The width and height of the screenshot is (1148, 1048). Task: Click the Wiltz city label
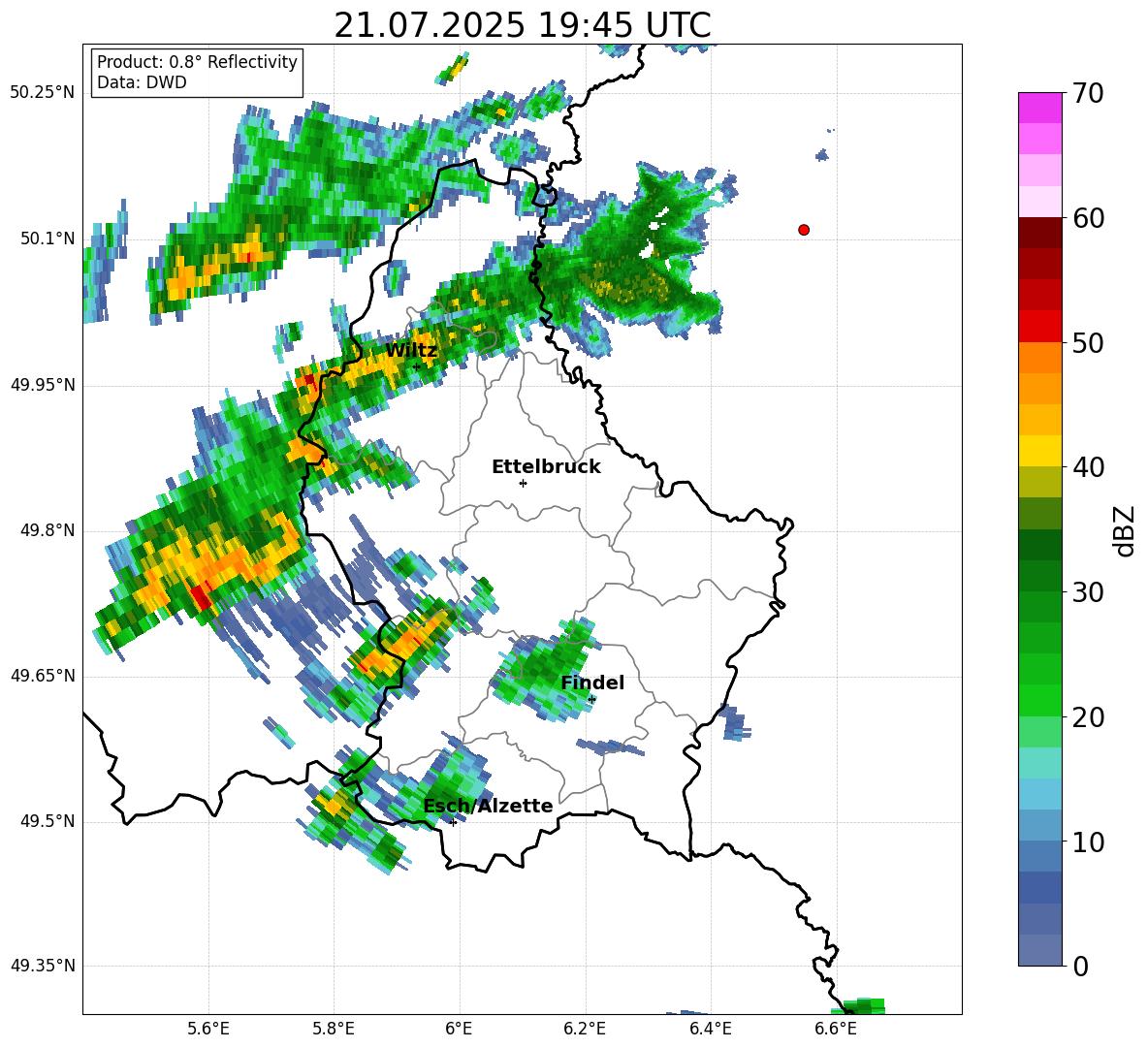[411, 351]
